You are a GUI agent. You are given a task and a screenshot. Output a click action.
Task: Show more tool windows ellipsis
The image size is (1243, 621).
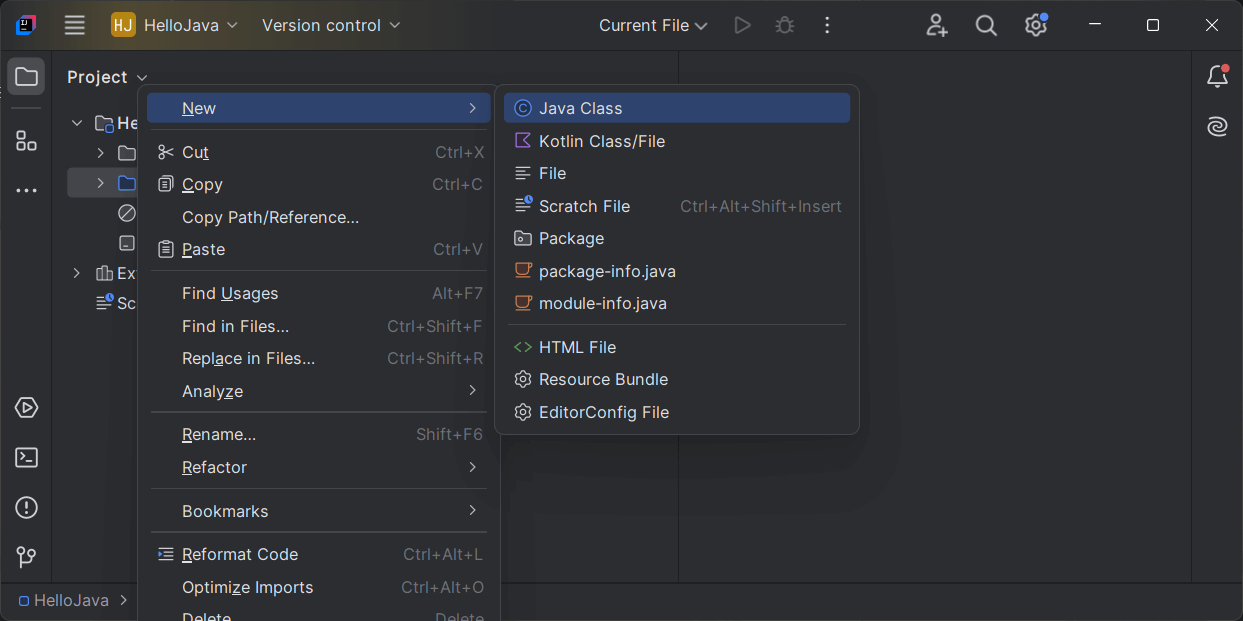click(26, 190)
